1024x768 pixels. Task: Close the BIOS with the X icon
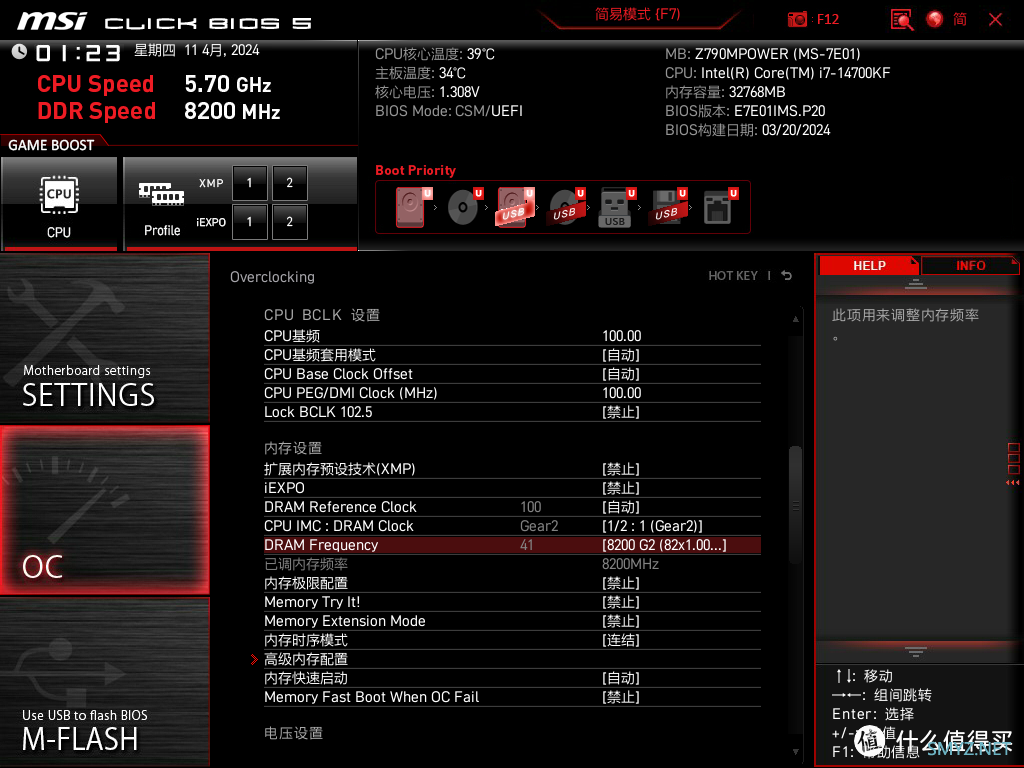pyautogui.click(x=995, y=20)
